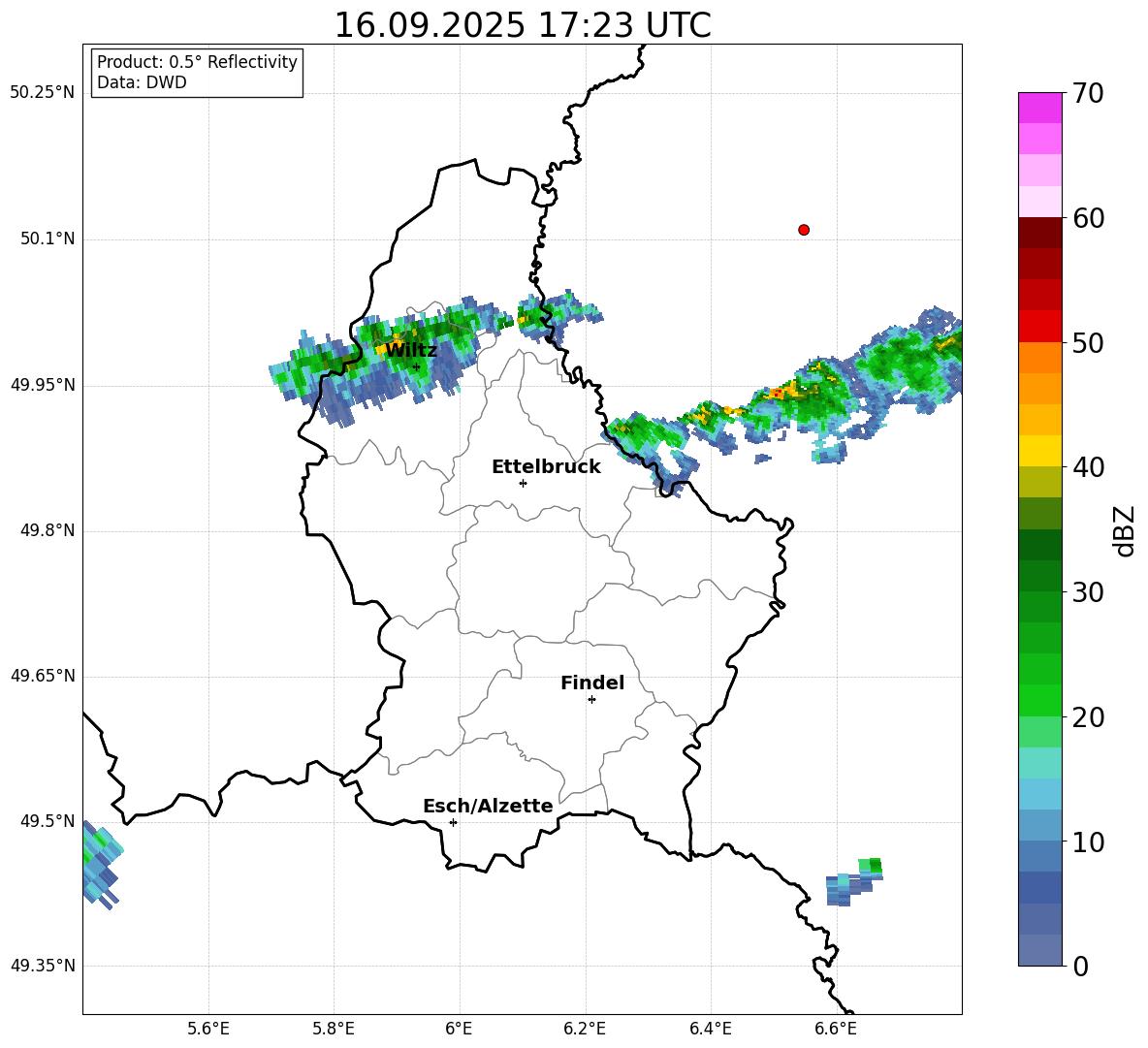Click the Ettelbruck station cross marker
The height and width of the screenshot is (1048, 1148).
(523, 483)
